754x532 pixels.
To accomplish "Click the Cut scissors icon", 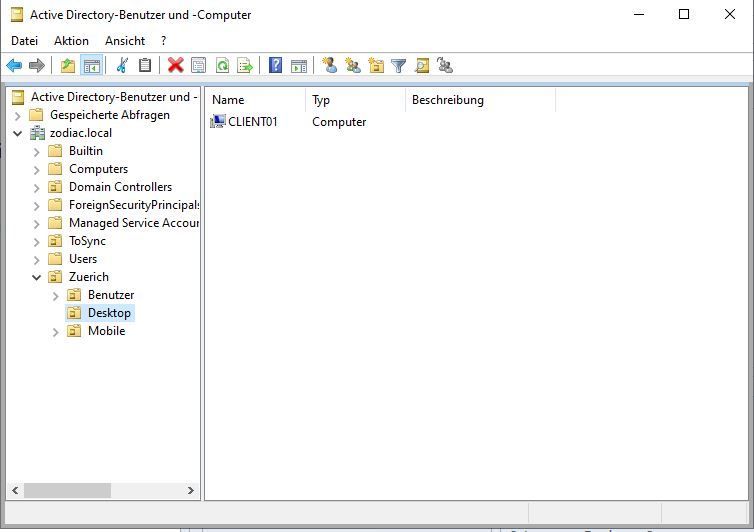I will click(x=122, y=65).
